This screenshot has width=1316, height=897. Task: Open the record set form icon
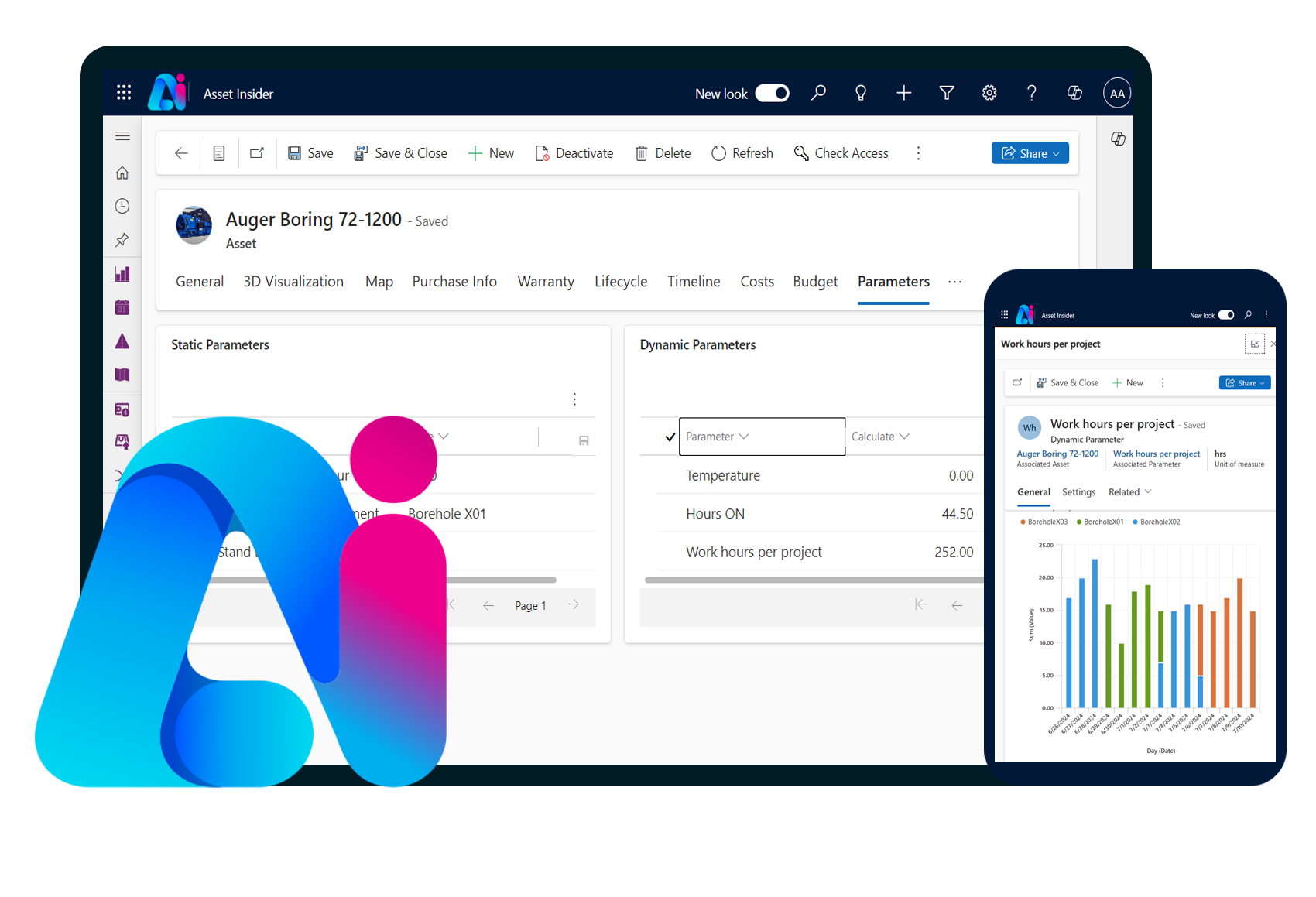pyautogui.click(x=219, y=153)
